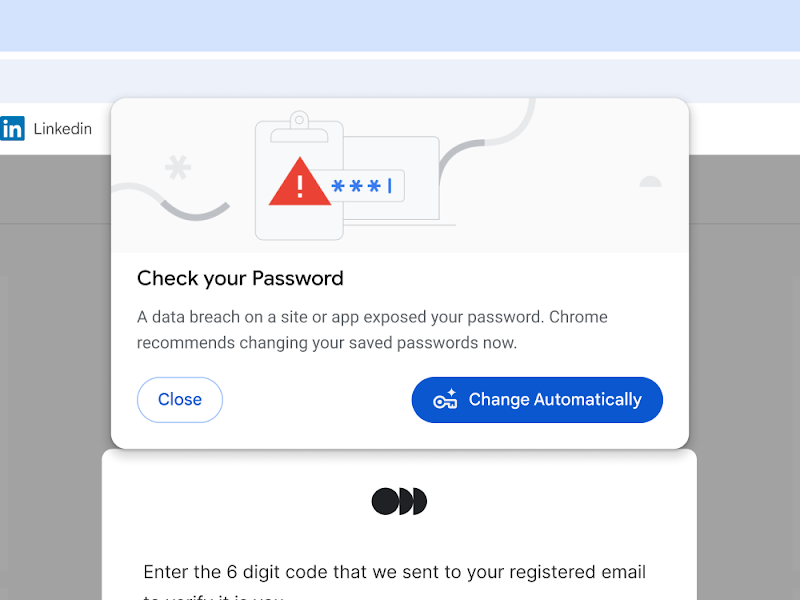Click the 6 digit code instruction text
800x600 pixels.
394,573
